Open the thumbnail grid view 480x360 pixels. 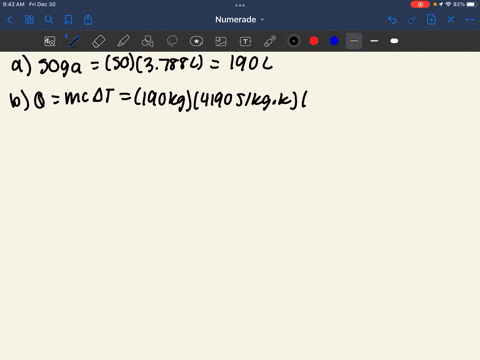pyautogui.click(x=29, y=20)
